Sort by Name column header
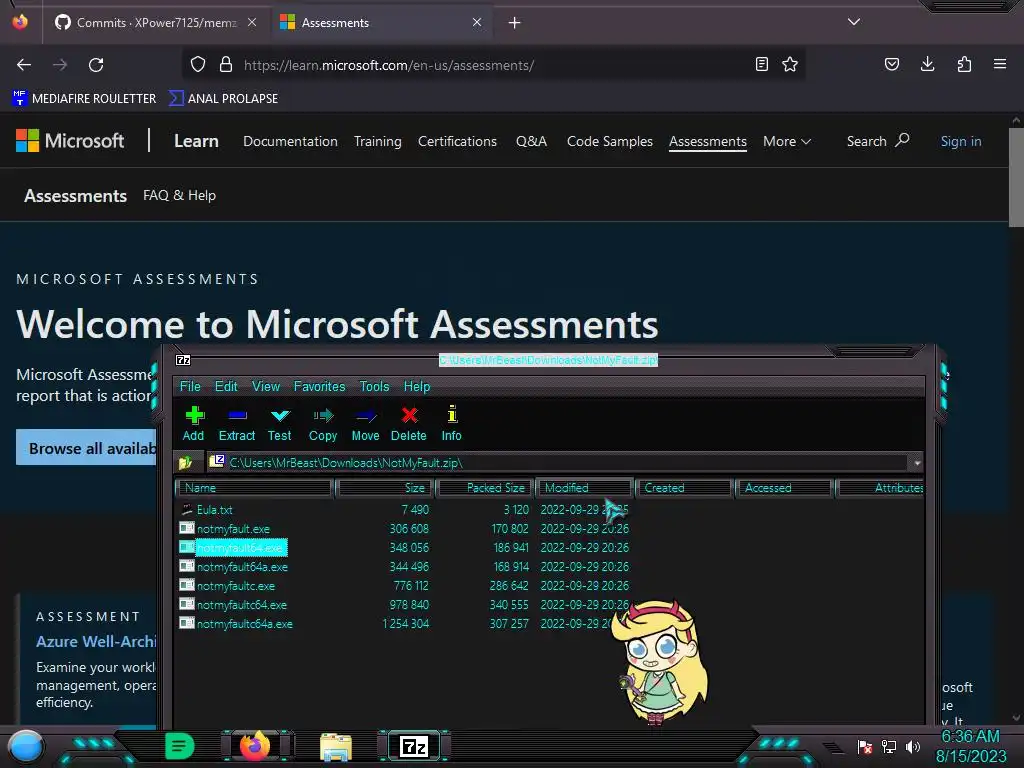The height and width of the screenshot is (768, 1024). 255,488
